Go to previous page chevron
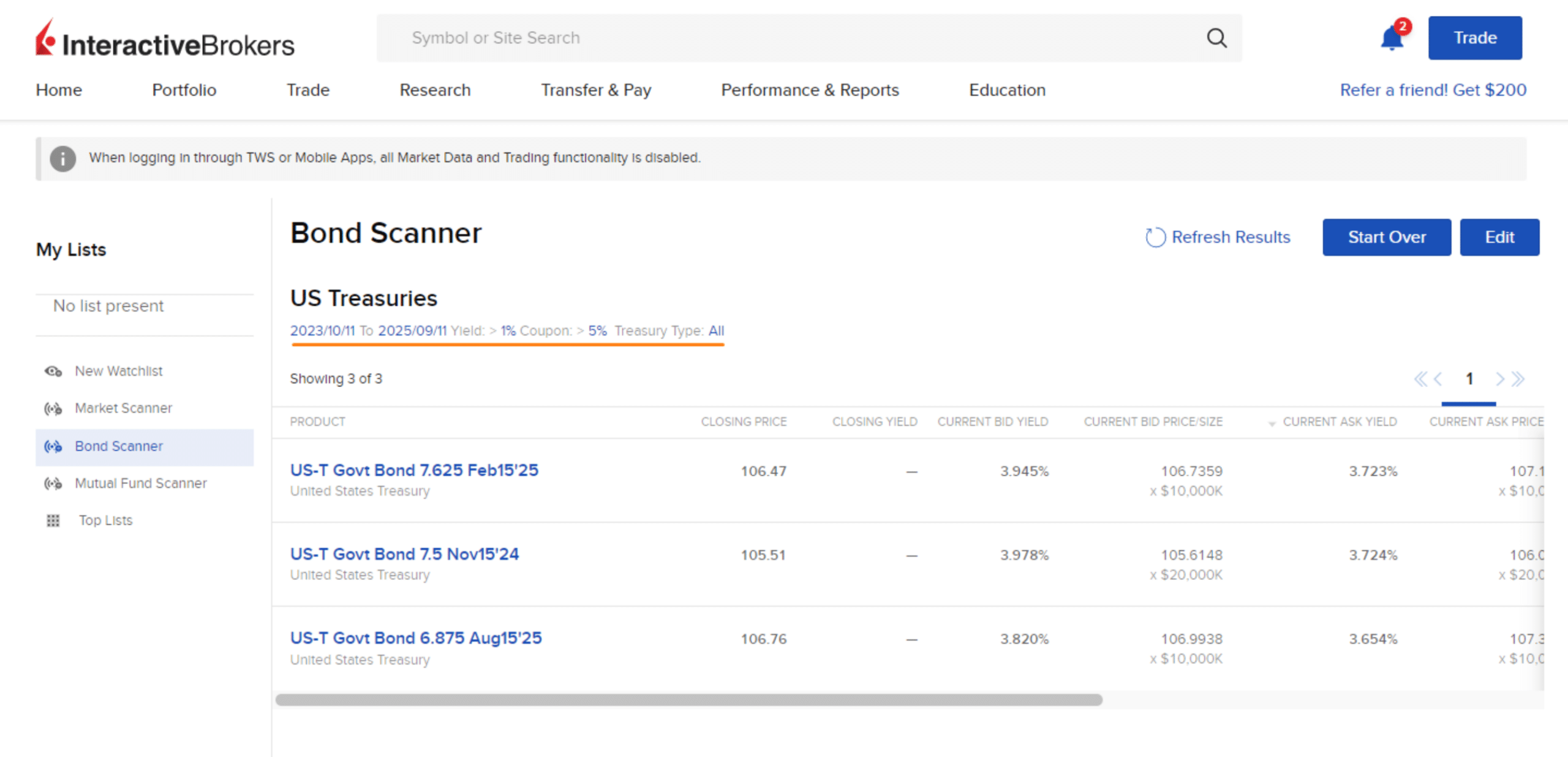The height and width of the screenshot is (757, 1568). click(x=1438, y=379)
